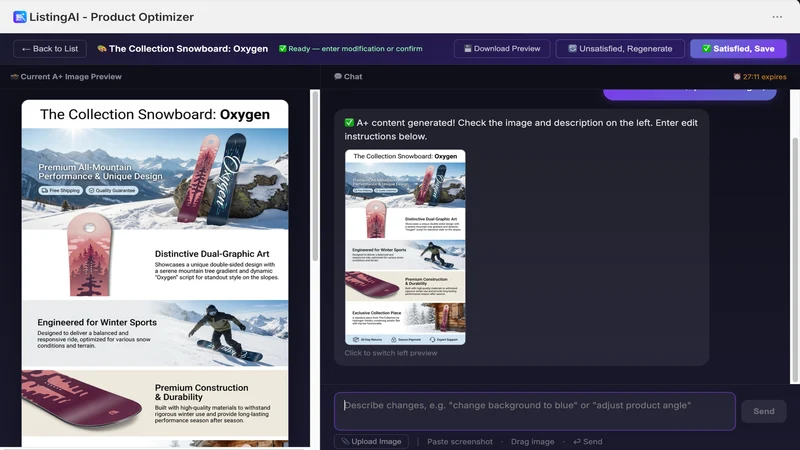Click the Free Shipping badge in the preview

point(60,190)
